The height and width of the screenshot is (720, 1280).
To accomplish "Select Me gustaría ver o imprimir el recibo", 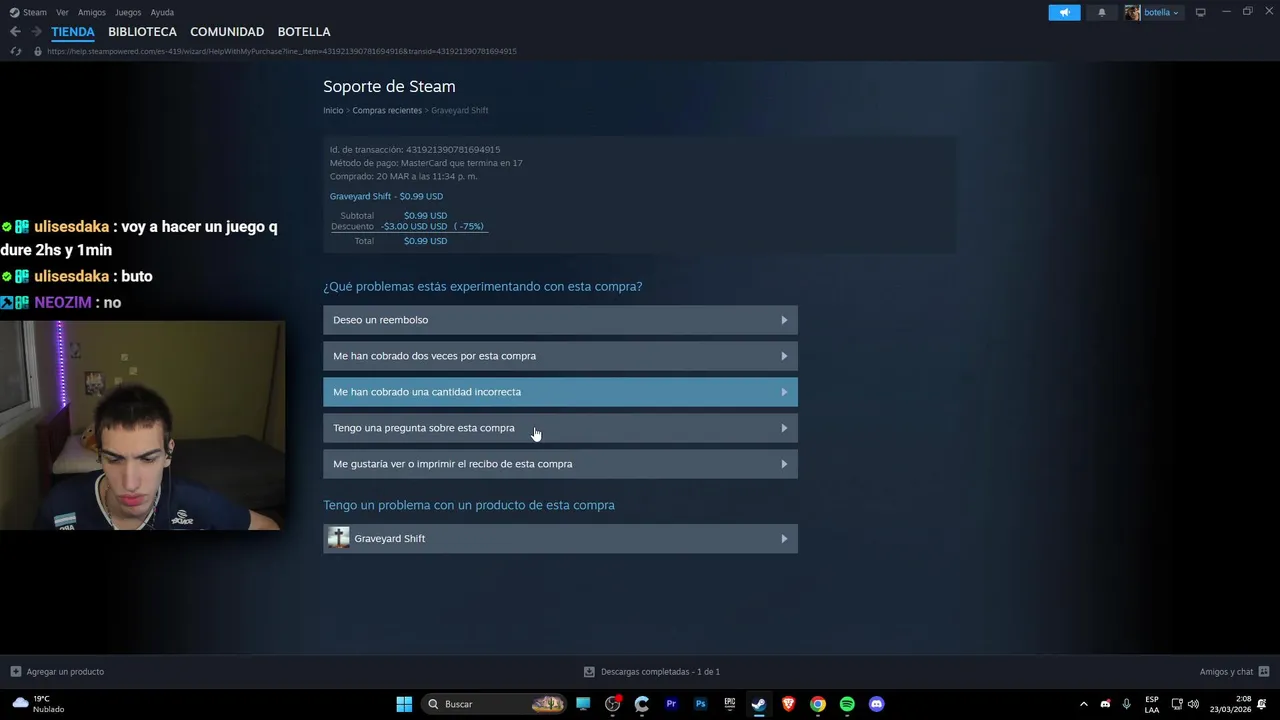I will [x=560, y=464].
